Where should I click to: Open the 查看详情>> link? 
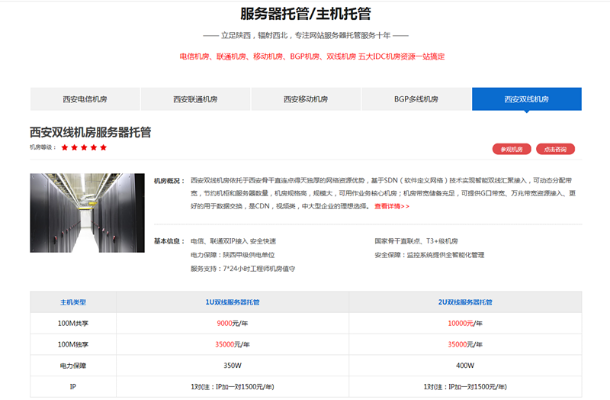pos(392,206)
